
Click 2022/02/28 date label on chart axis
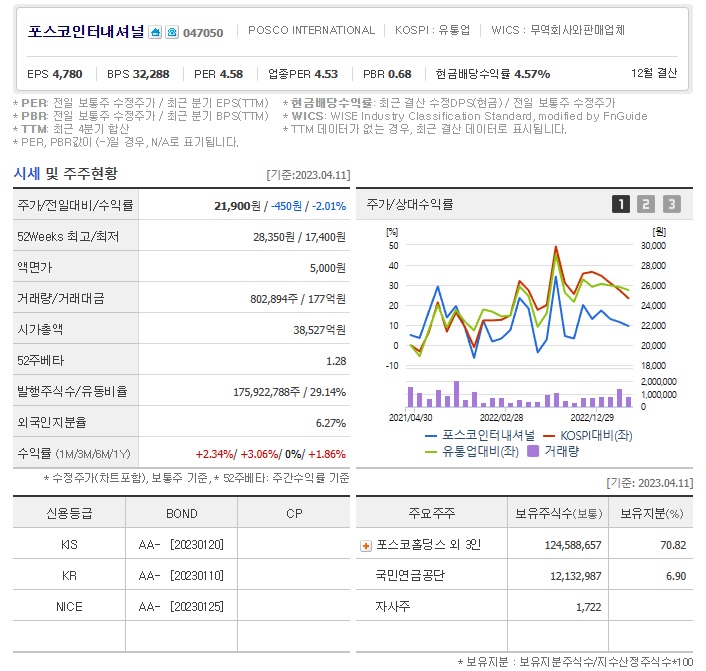(x=501, y=417)
